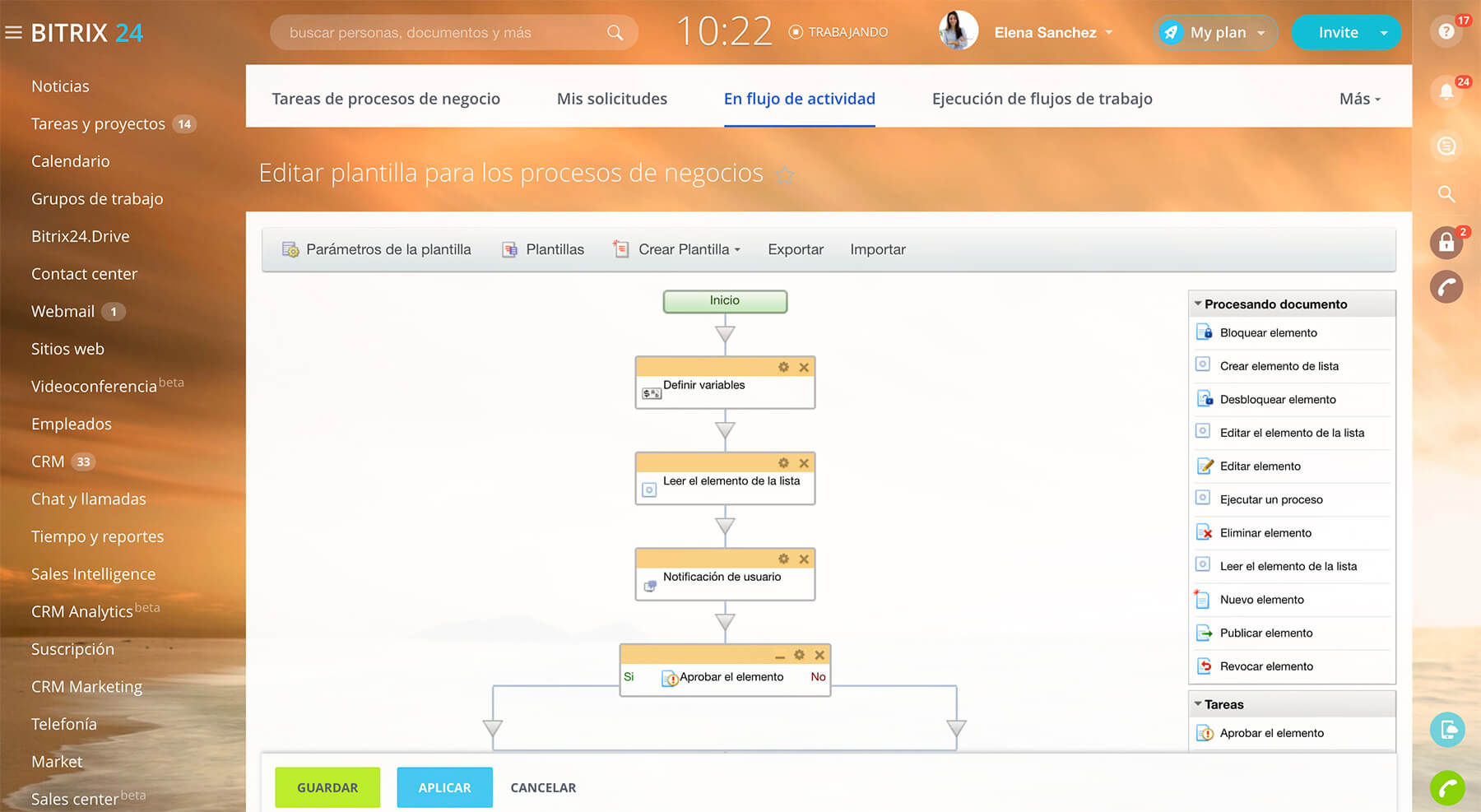Toggle favorite star next to page title
Viewport: 1481px width, 812px height.
[x=785, y=174]
